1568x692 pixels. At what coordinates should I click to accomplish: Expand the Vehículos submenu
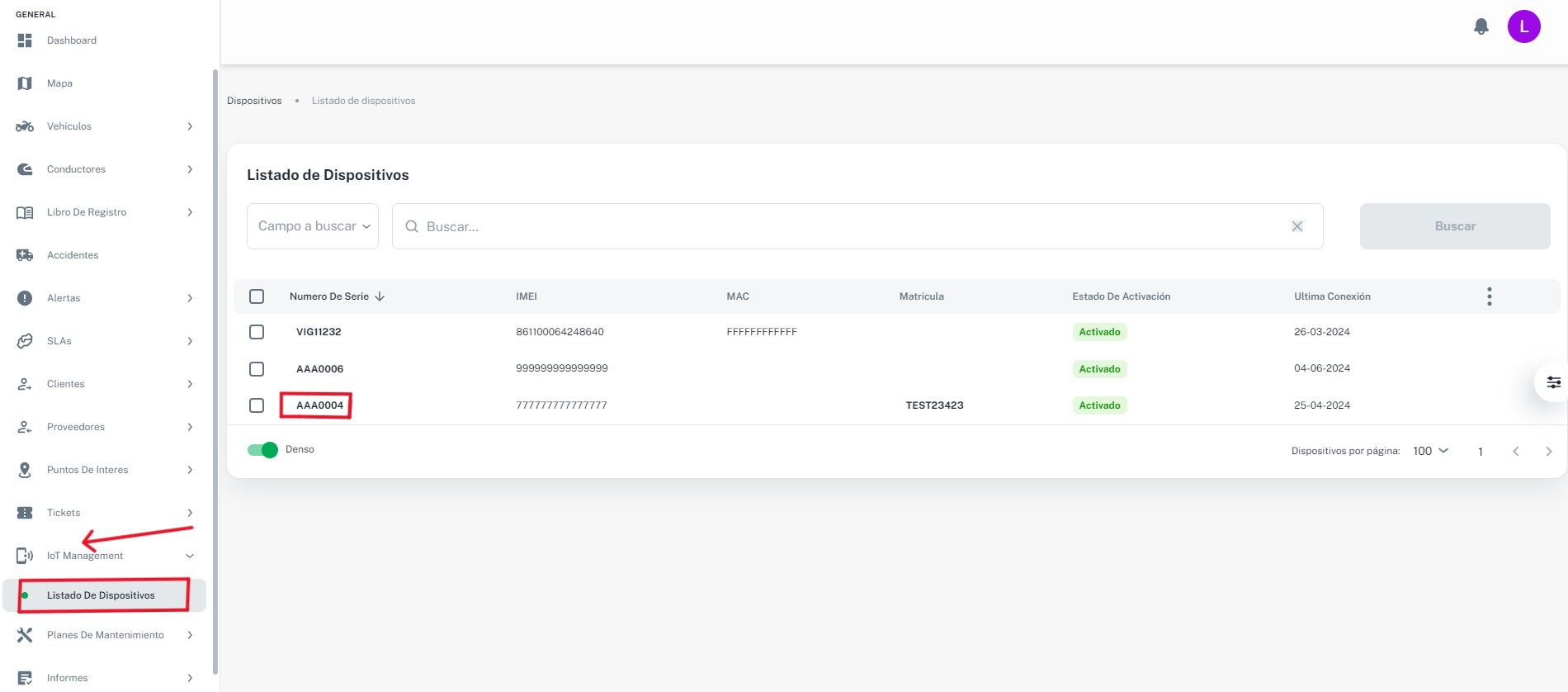[x=189, y=126]
